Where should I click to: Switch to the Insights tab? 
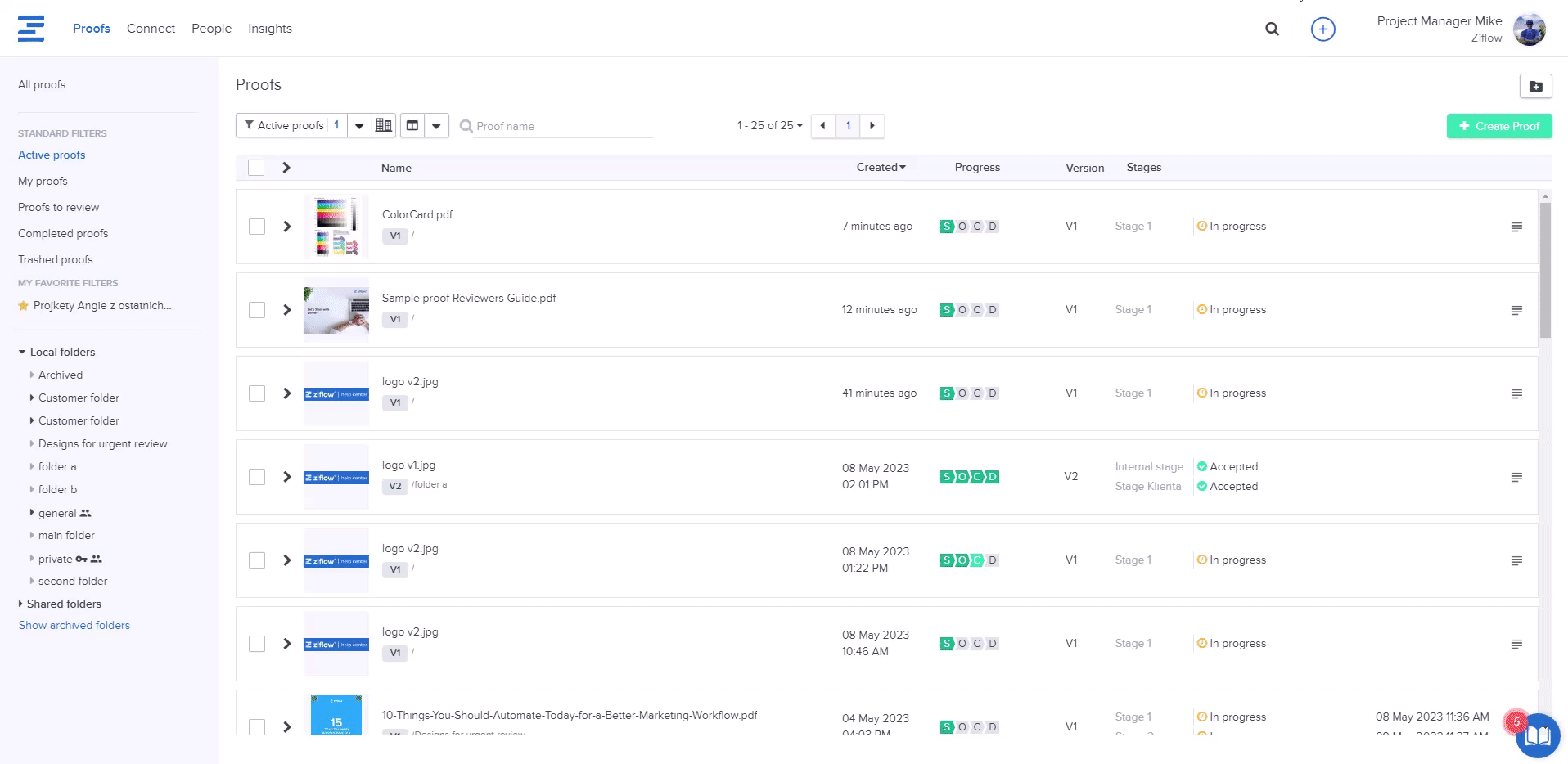(270, 29)
